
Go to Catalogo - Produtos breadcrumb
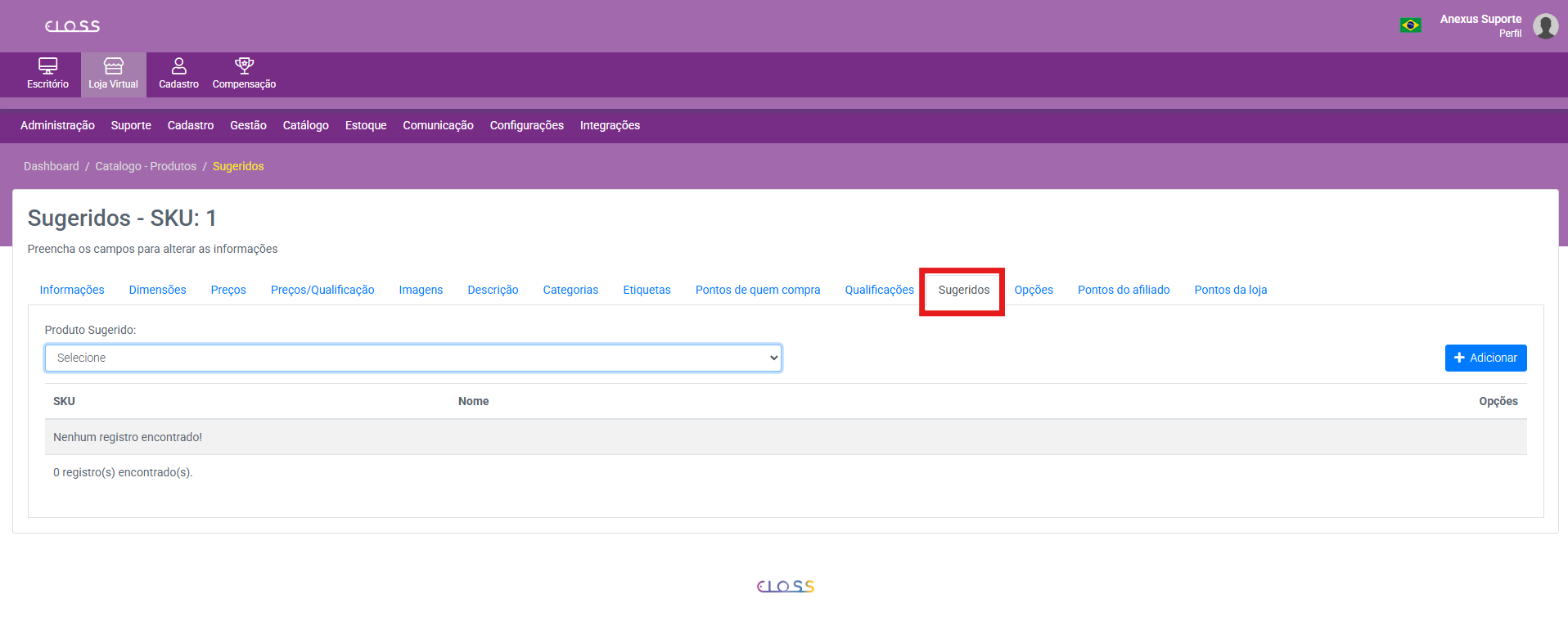pyautogui.click(x=146, y=166)
